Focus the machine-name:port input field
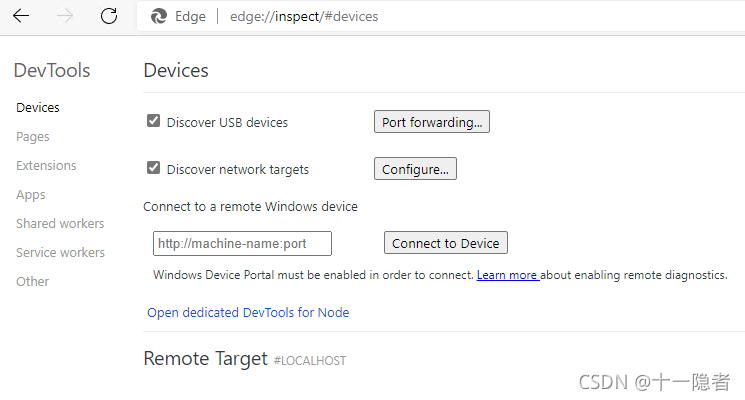 [242, 243]
